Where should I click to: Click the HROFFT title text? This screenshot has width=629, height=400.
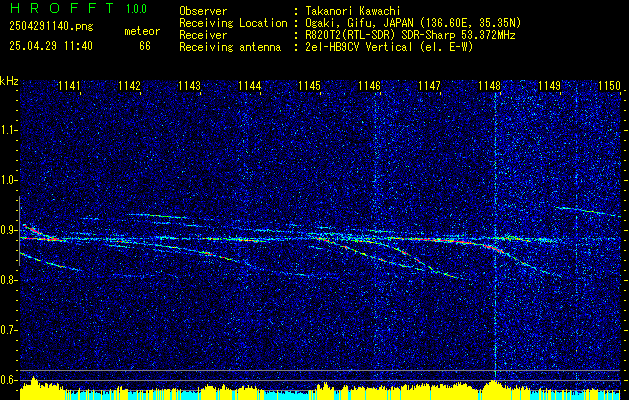[x=62, y=8]
